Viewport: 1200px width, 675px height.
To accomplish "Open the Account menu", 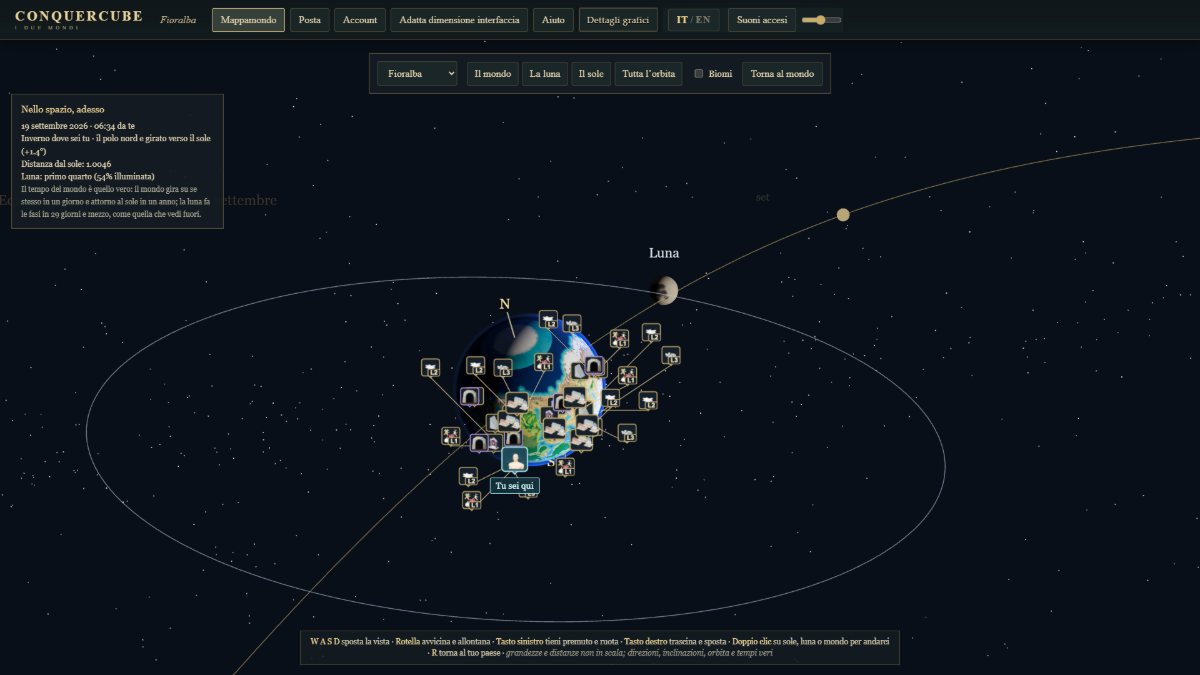I will pyautogui.click(x=360, y=20).
